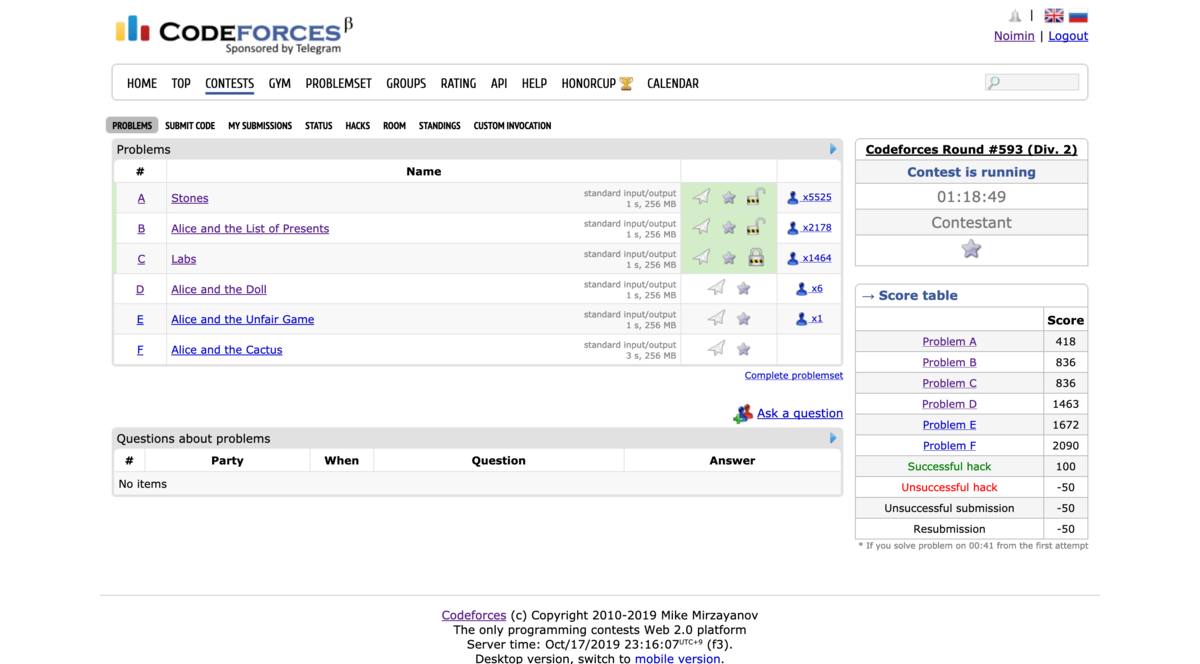Open the Noimin profile link
This screenshot has height=664, width=1200.
tap(1014, 36)
